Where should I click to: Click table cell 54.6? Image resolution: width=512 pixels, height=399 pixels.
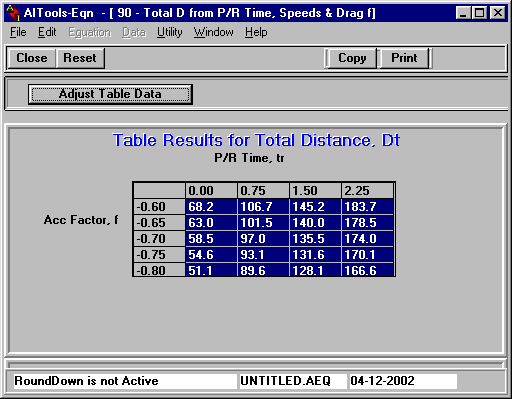(x=211, y=255)
